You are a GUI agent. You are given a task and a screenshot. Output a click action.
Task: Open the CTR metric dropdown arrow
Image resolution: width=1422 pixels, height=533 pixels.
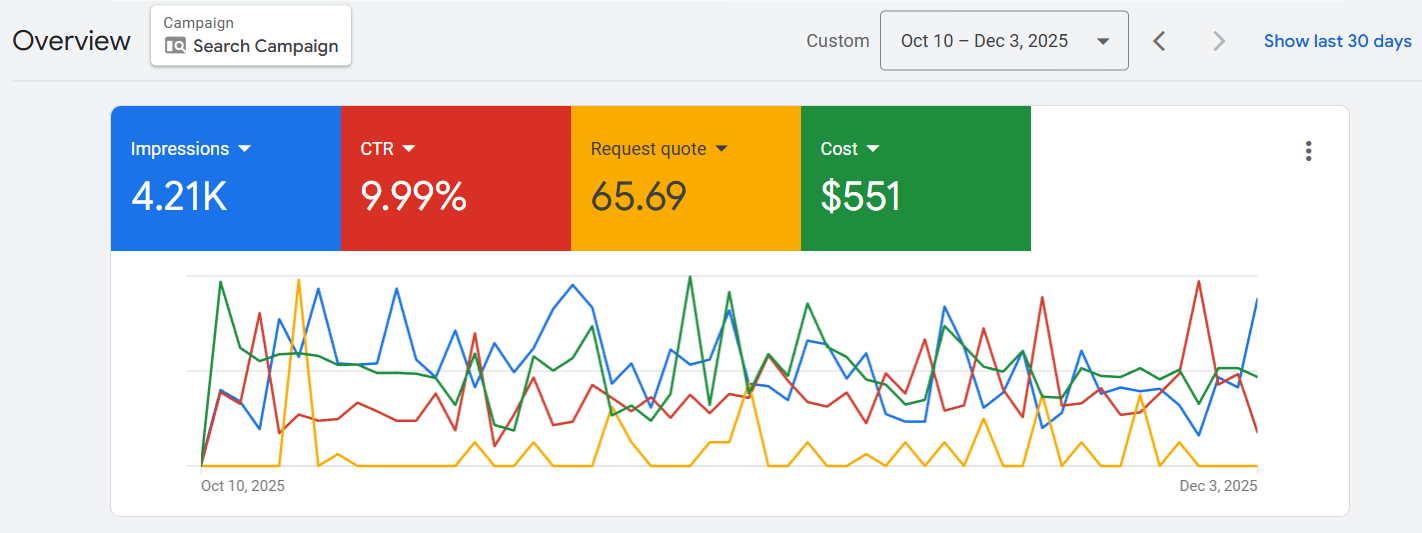408,149
